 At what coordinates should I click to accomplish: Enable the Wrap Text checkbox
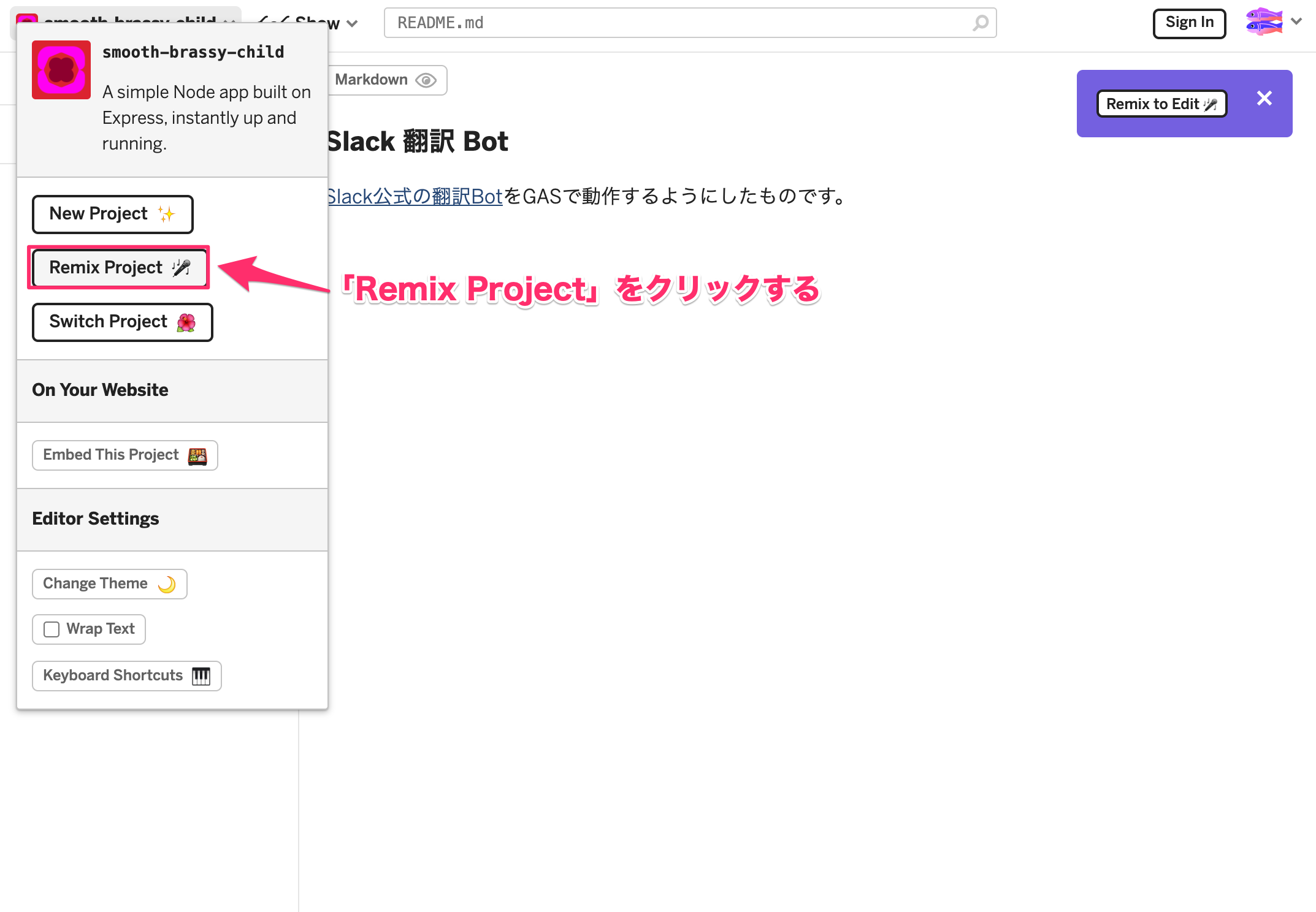tap(52, 629)
